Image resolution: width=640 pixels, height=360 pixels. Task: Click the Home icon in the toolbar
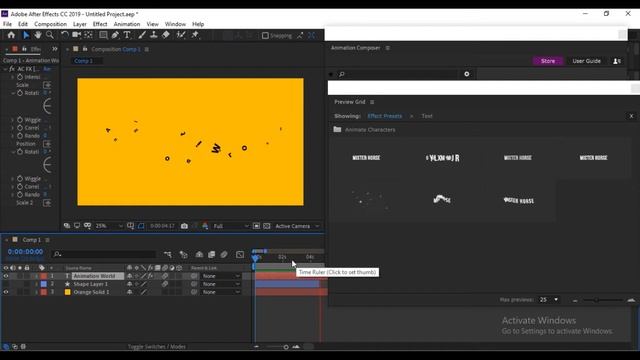(11, 35)
